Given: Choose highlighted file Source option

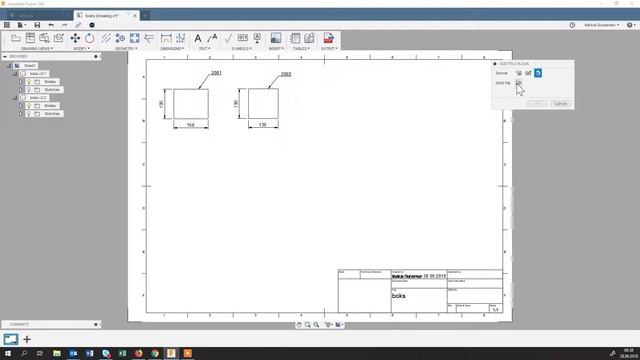Looking at the screenshot, I should coord(538,73).
